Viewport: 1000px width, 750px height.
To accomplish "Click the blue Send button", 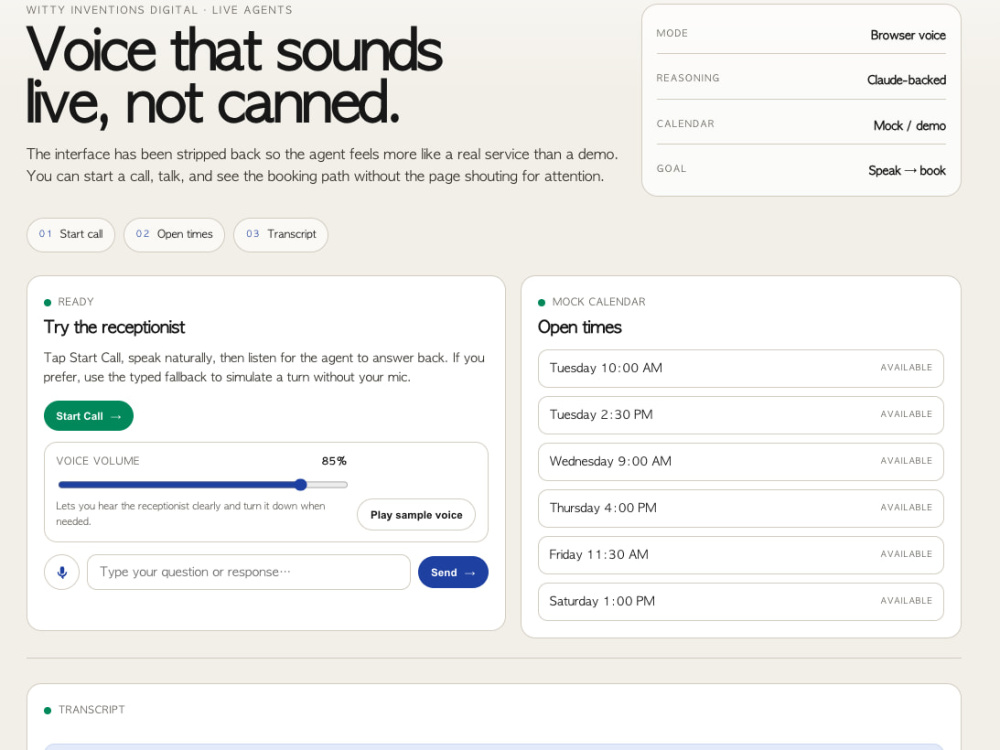I will tap(453, 572).
